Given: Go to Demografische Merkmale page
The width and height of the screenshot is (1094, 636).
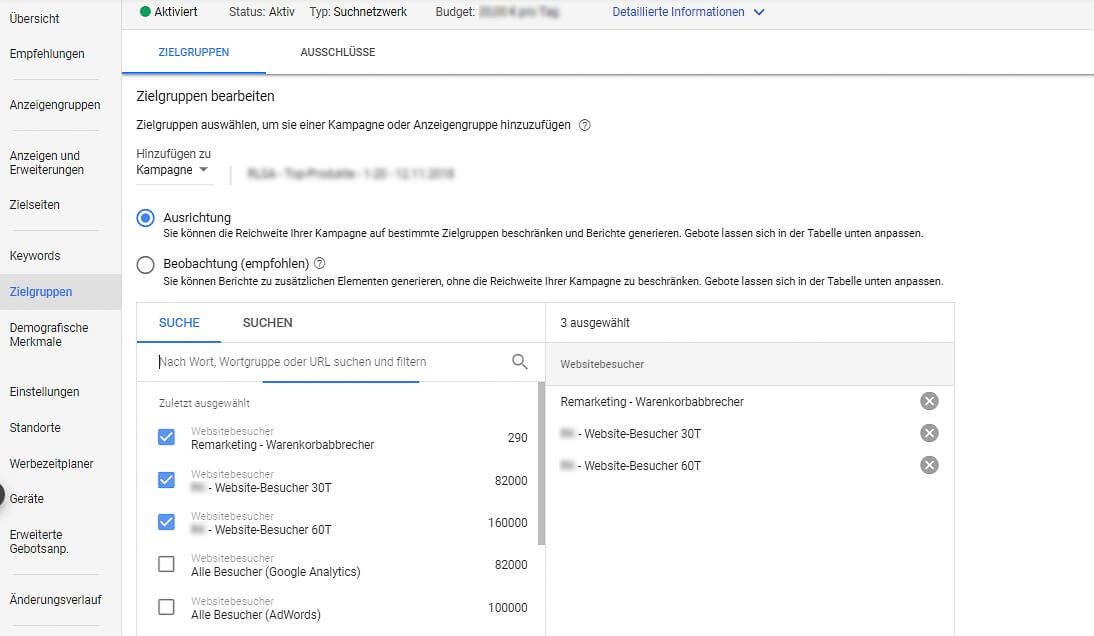Looking at the screenshot, I should point(49,335).
